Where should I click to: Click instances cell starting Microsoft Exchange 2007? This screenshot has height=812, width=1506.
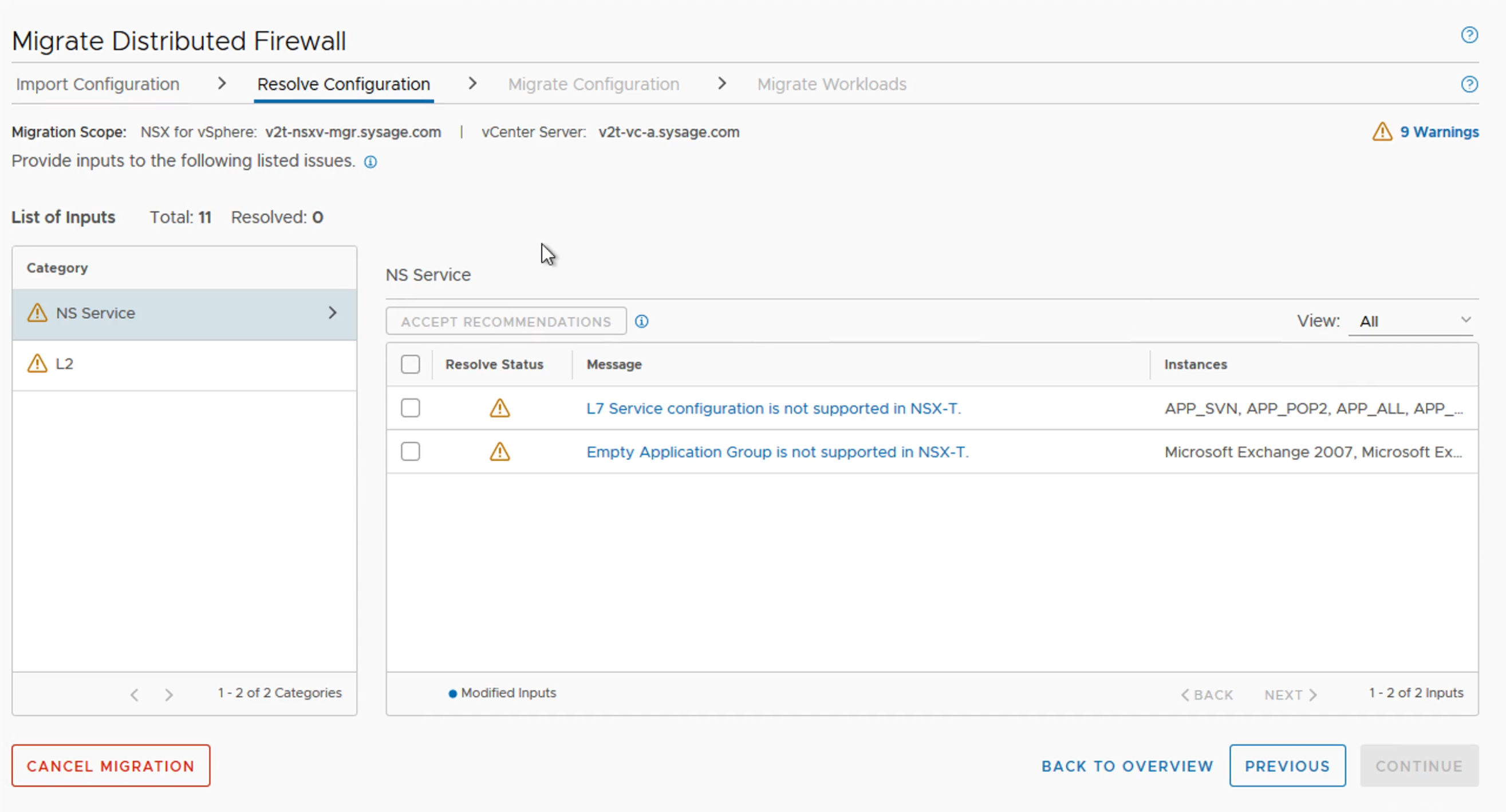pos(1313,452)
